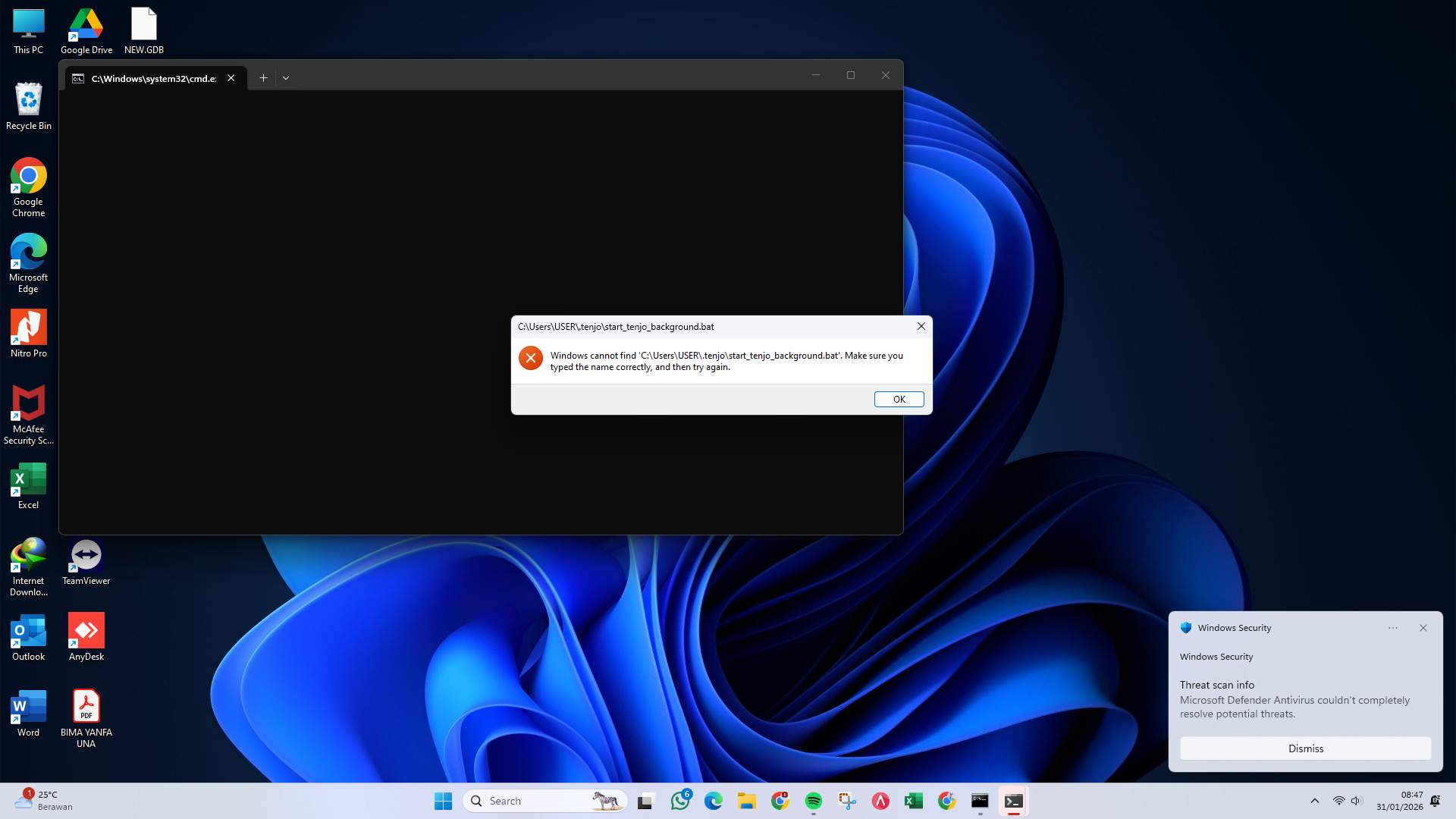Open Microsoft Edge from the taskbar
The image size is (1456, 819).
click(713, 800)
